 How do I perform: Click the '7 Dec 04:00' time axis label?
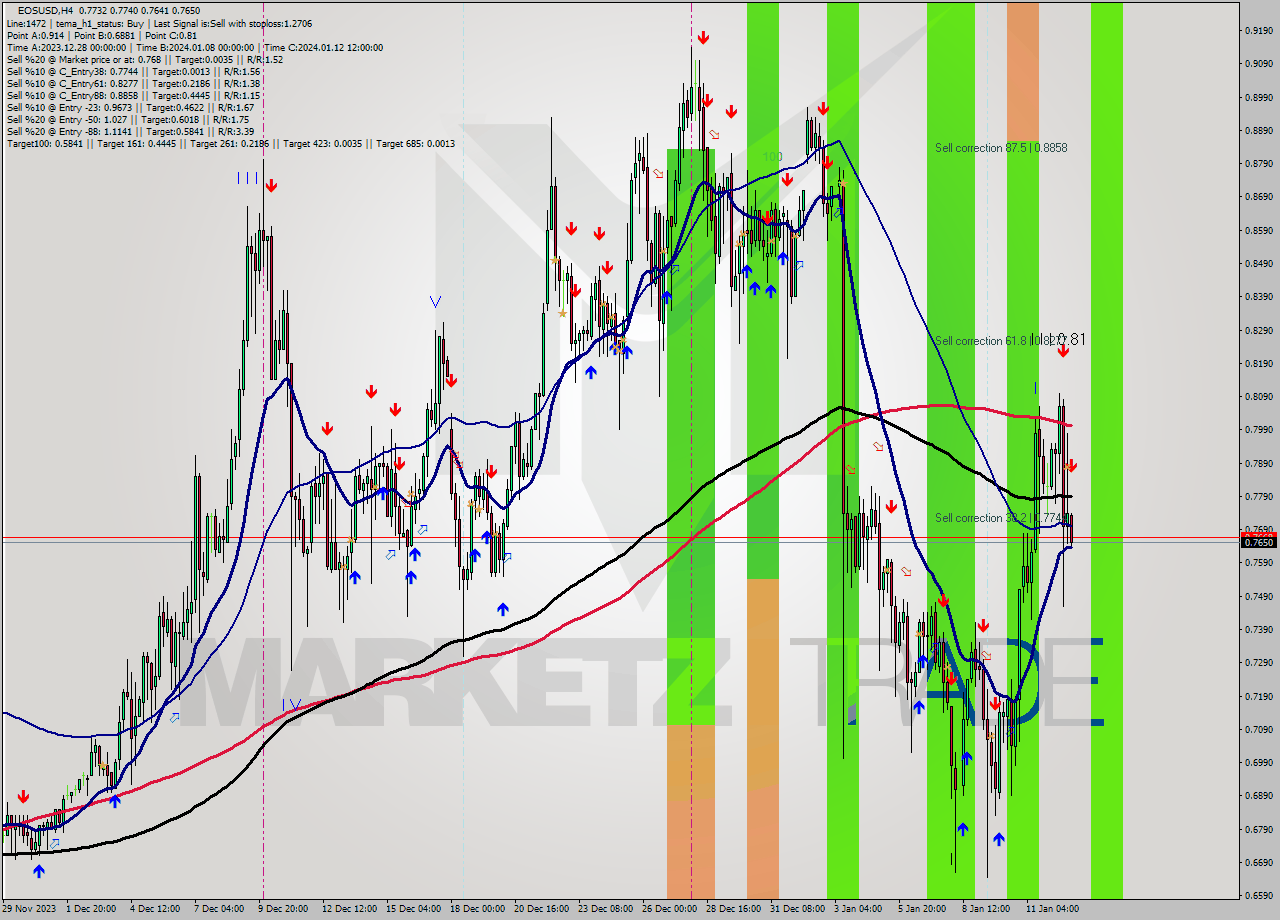point(219,909)
